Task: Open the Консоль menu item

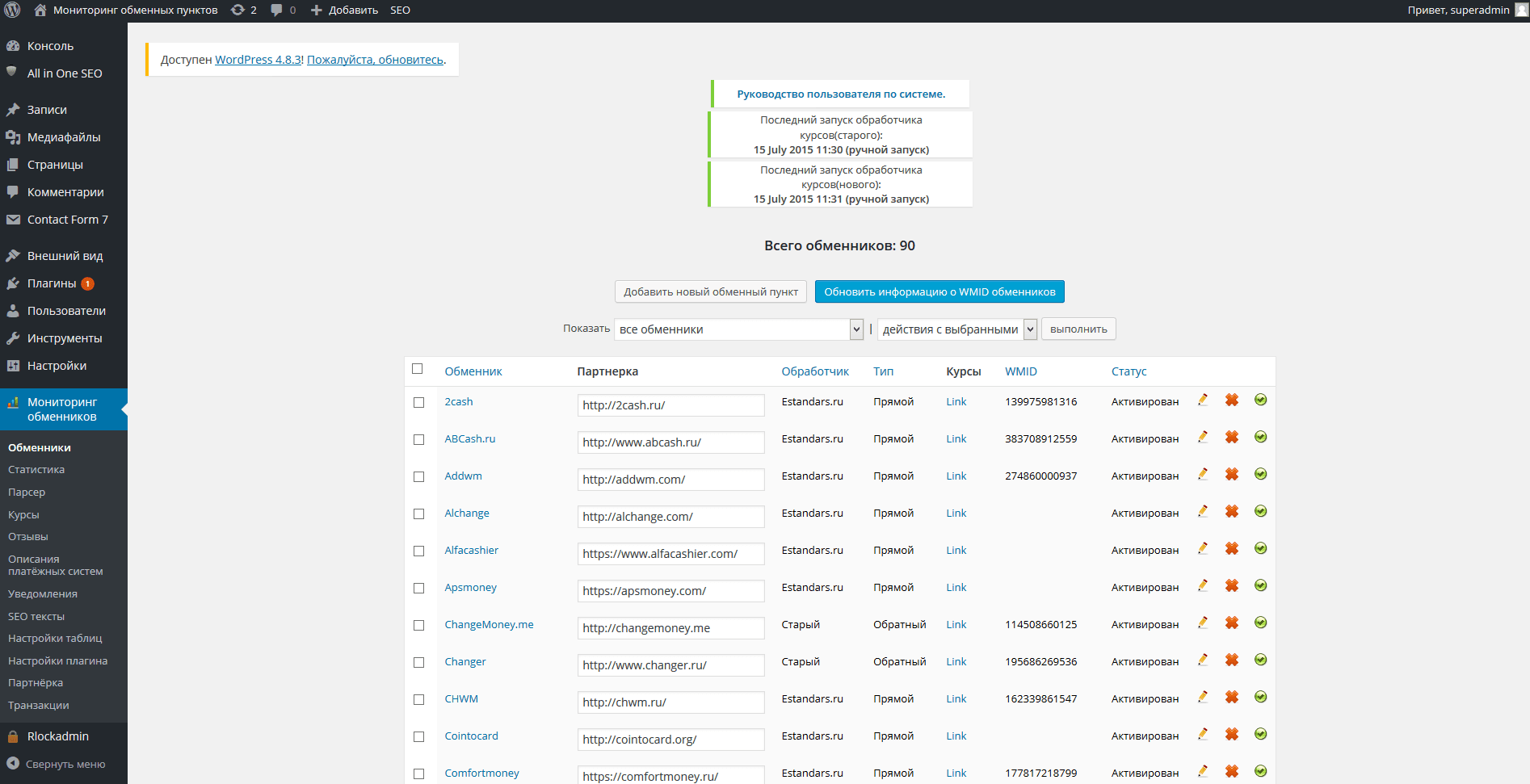Action: pos(50,46)
